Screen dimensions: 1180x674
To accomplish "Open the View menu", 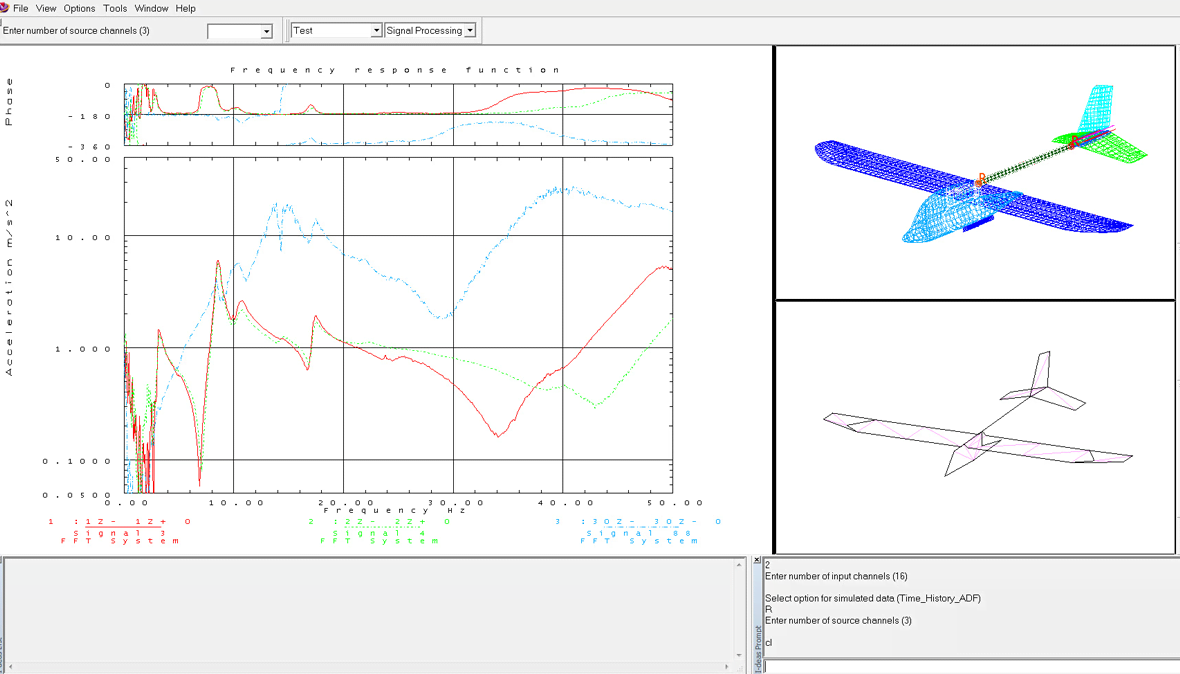I will (46, 8).
